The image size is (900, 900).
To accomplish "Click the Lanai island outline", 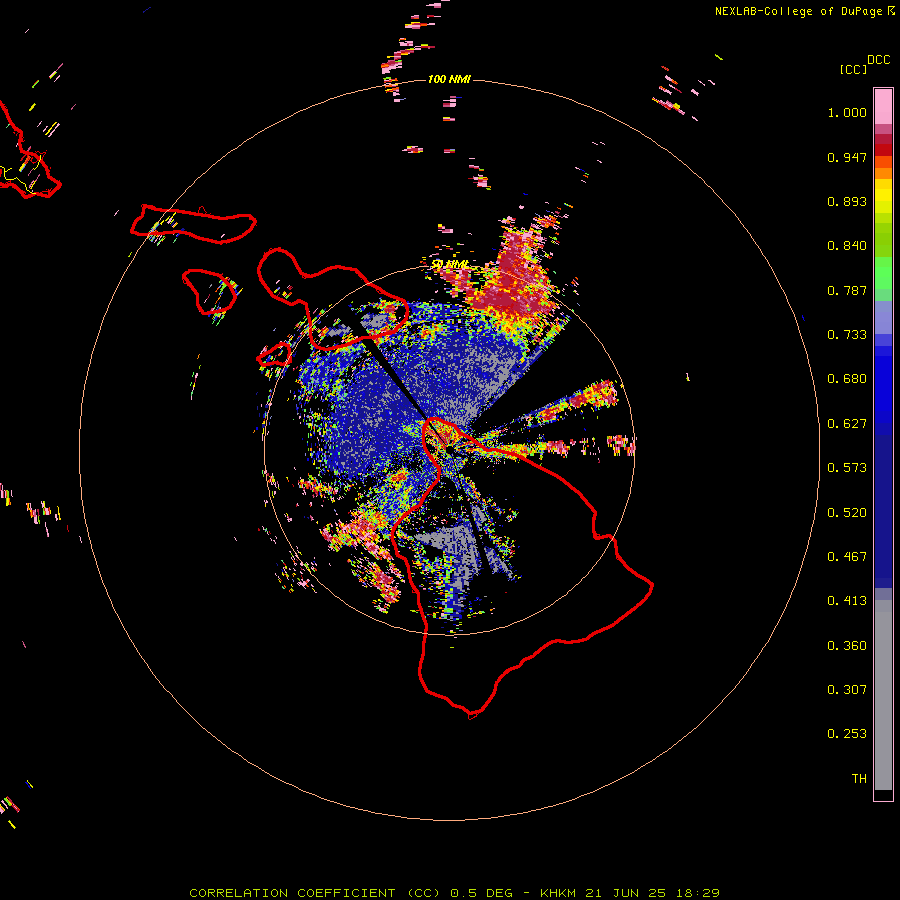I will point(210,292).
